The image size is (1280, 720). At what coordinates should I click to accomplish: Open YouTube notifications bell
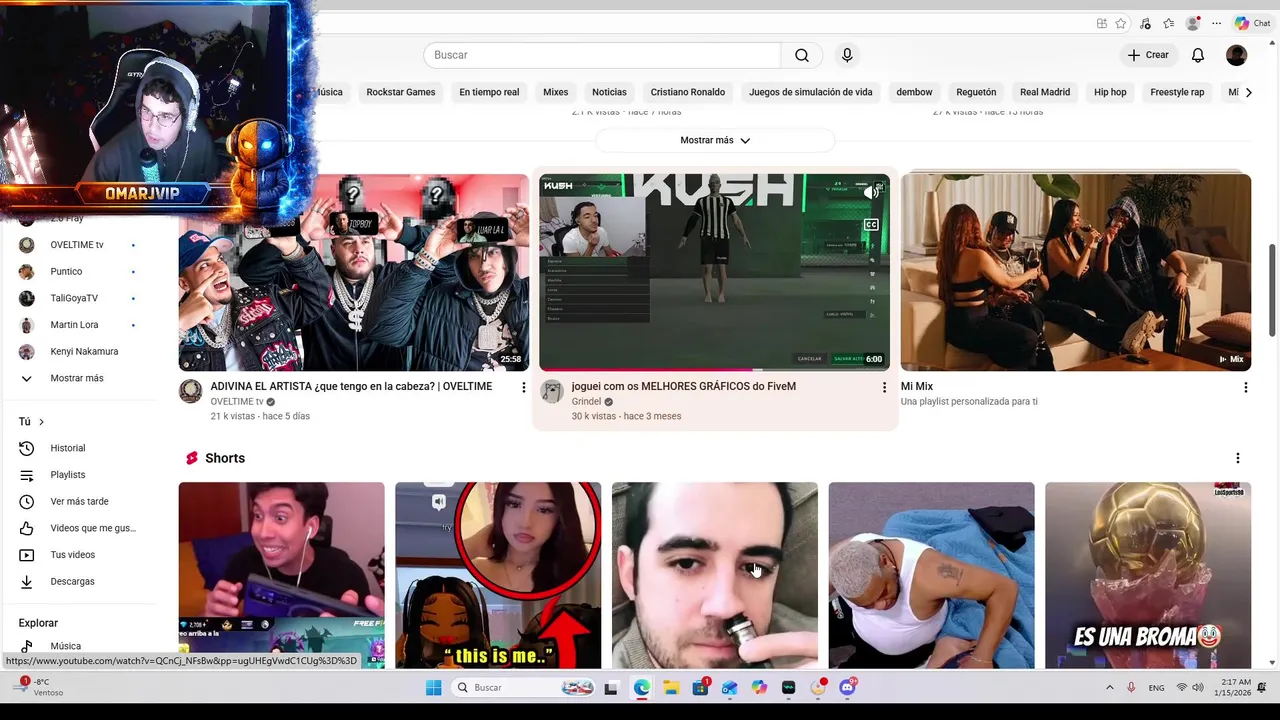1197,55
